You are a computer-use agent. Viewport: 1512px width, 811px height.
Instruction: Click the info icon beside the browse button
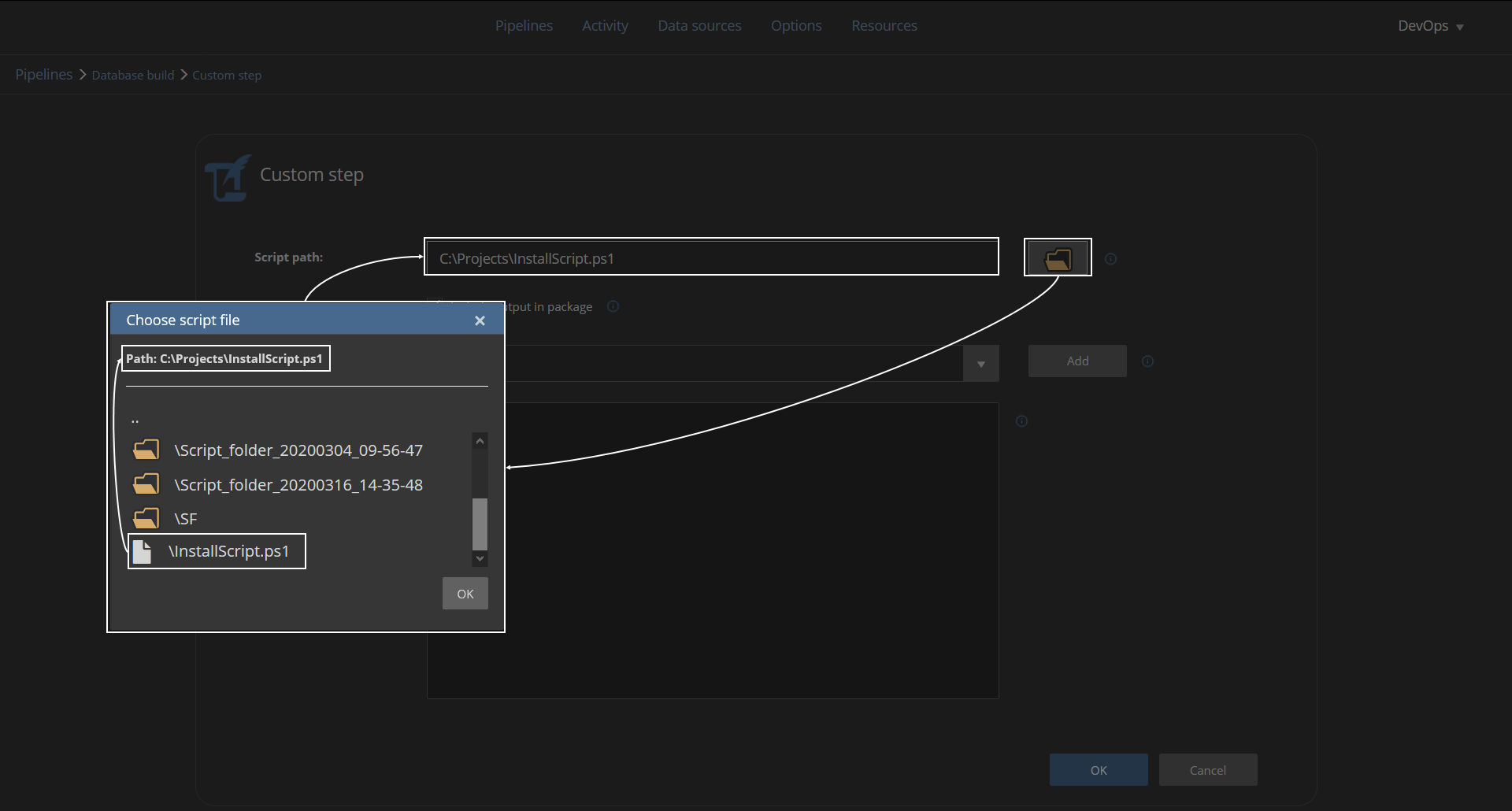(x=1110, y=259)
